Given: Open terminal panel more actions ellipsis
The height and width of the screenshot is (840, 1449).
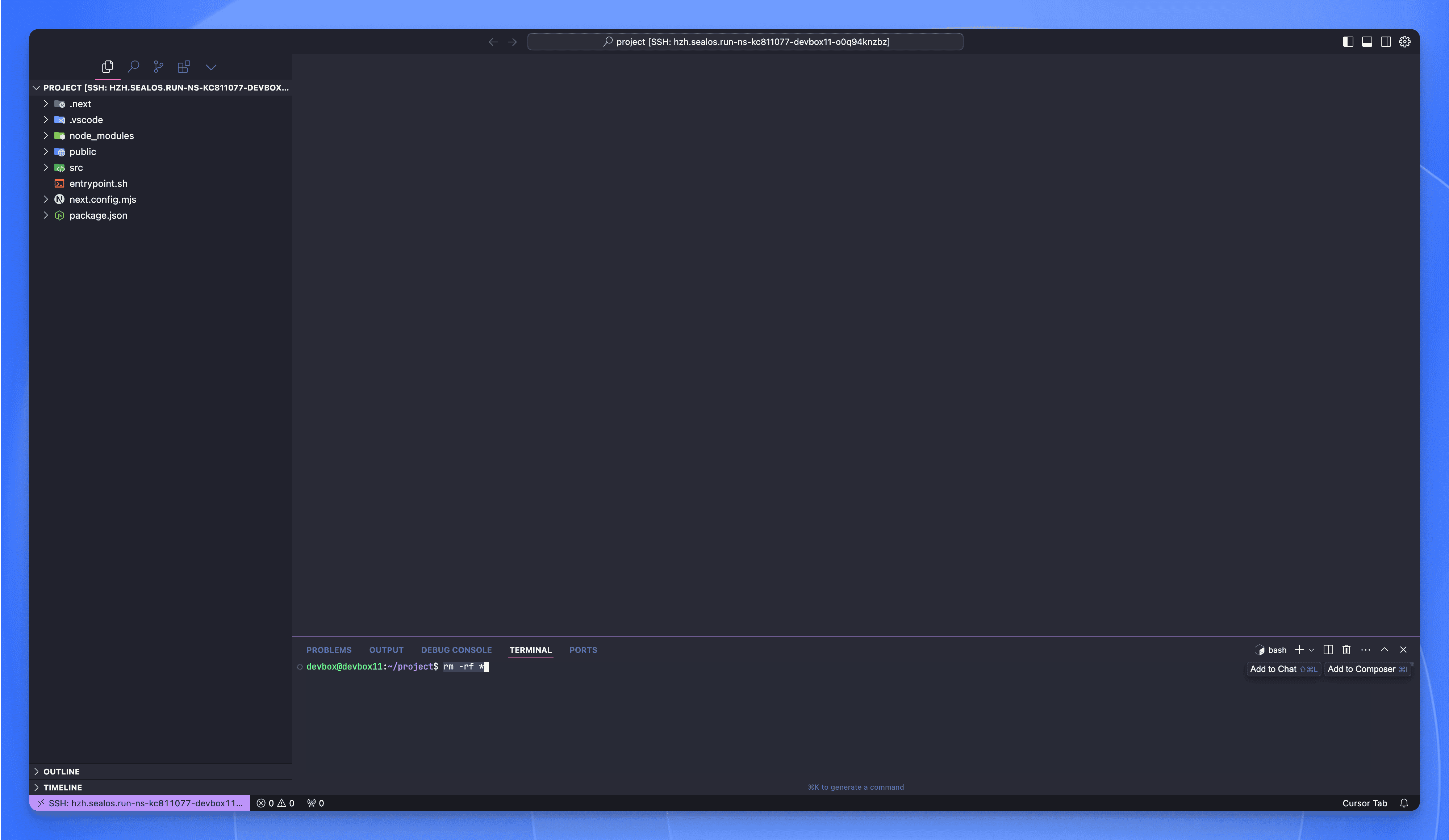Looking at the screenshot, I should point(1366,650).
